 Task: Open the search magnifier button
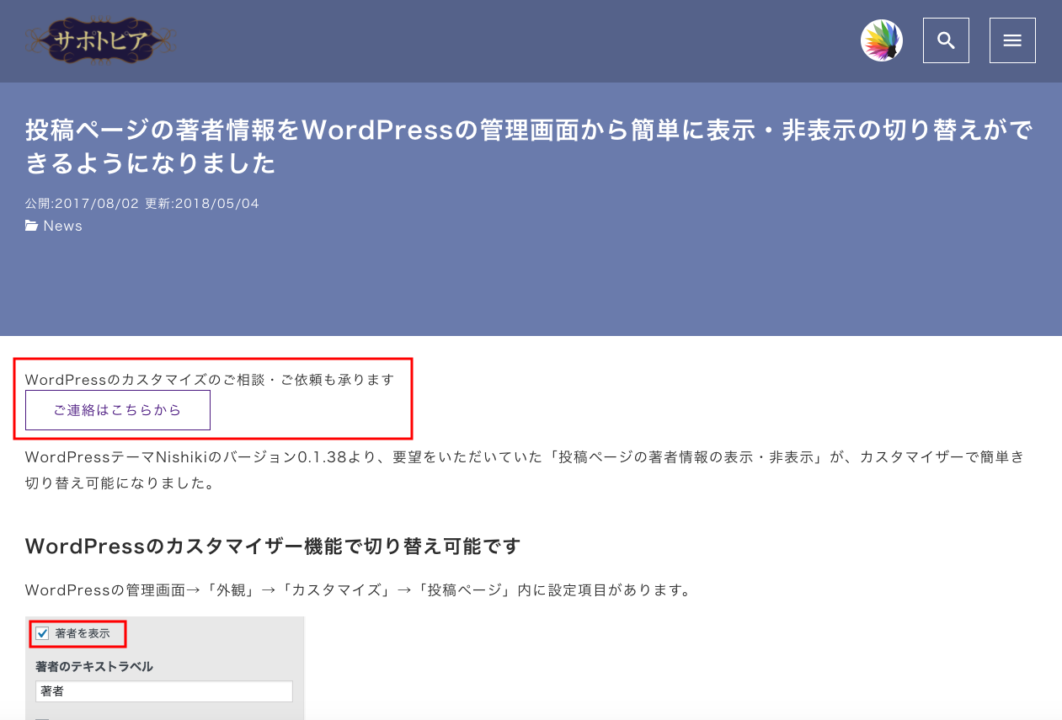(x=946, y=41)
